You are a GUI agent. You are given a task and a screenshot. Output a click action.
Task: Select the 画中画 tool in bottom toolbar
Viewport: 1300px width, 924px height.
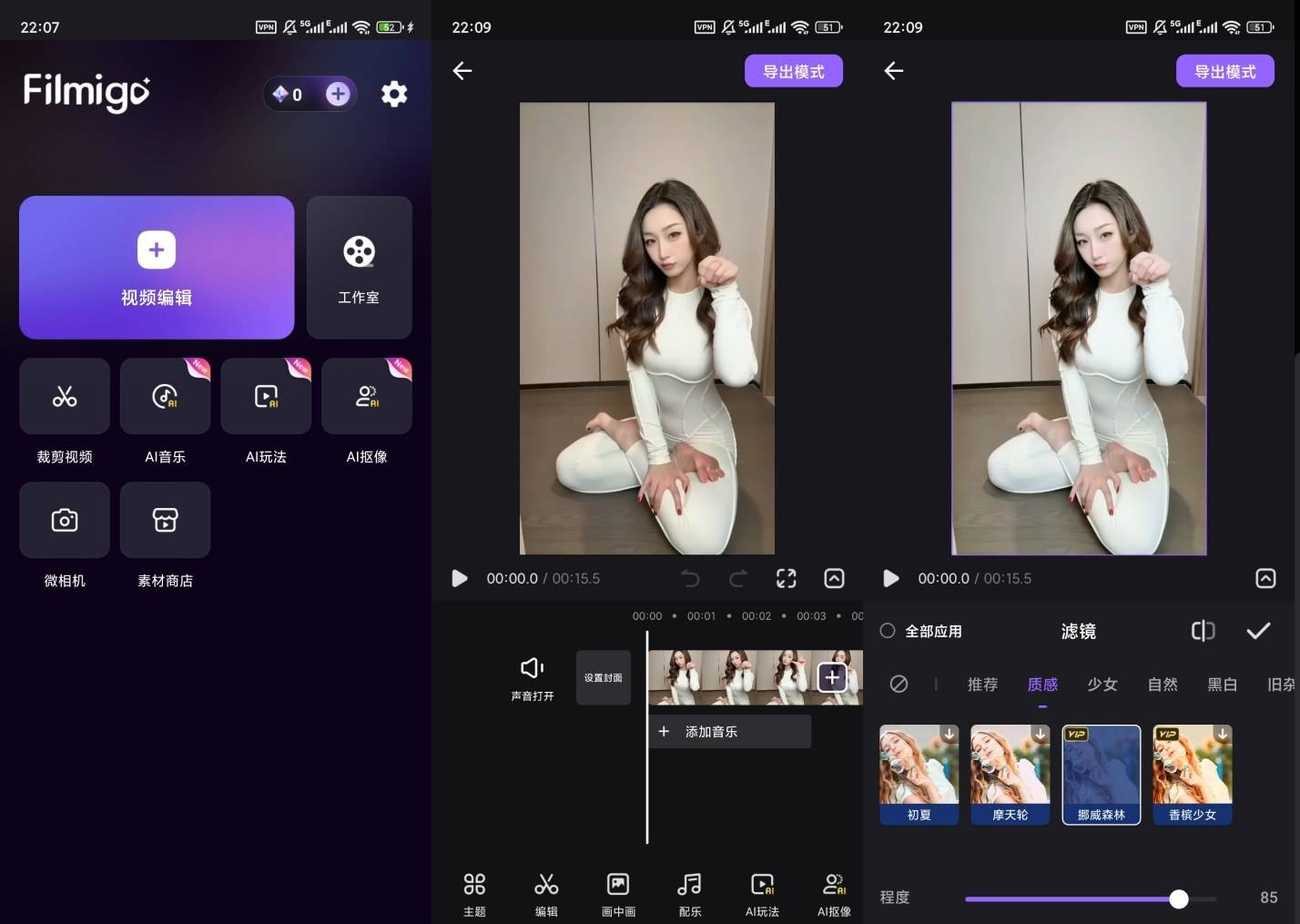[x=618, y=893]
